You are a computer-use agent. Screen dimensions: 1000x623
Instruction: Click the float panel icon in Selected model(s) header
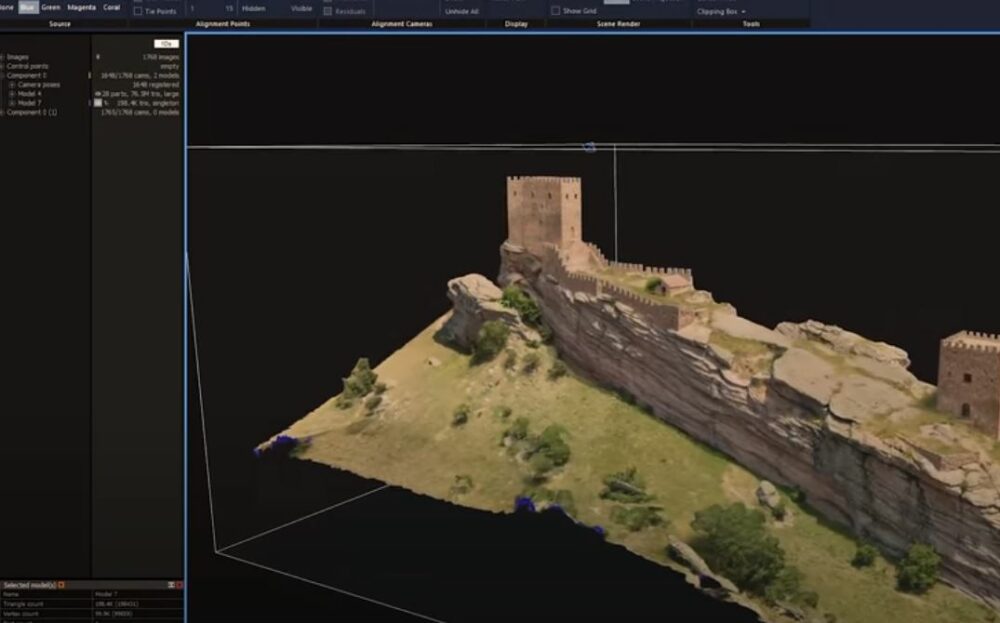point(170,585)
